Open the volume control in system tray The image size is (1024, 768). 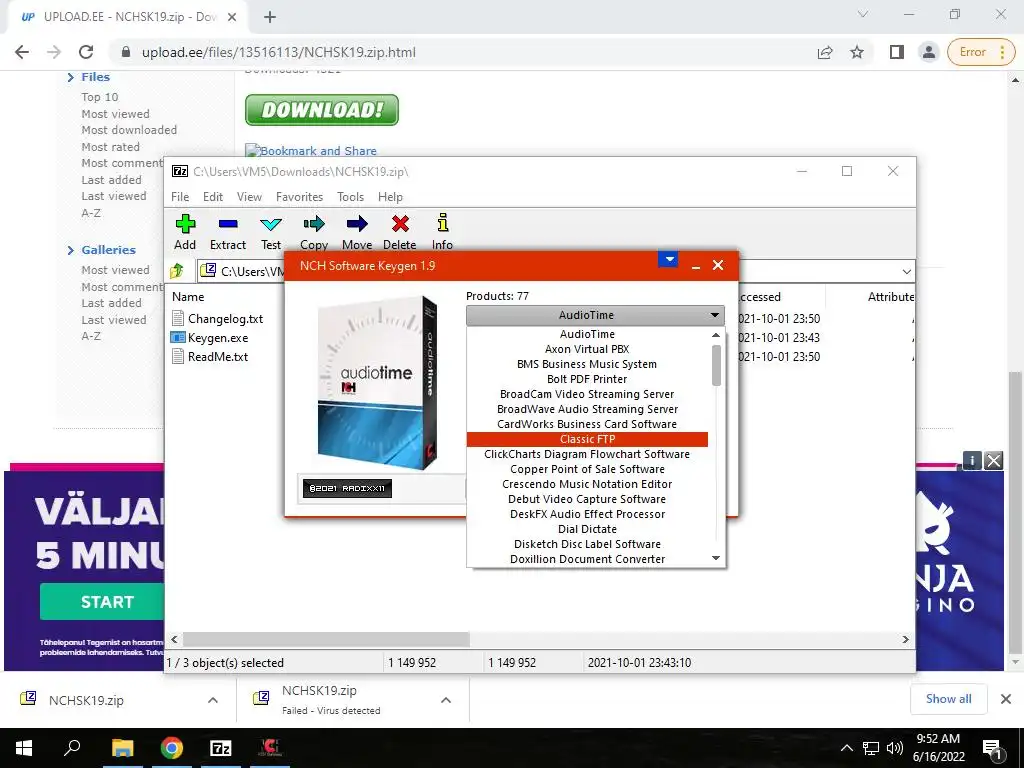coord(895,748)
